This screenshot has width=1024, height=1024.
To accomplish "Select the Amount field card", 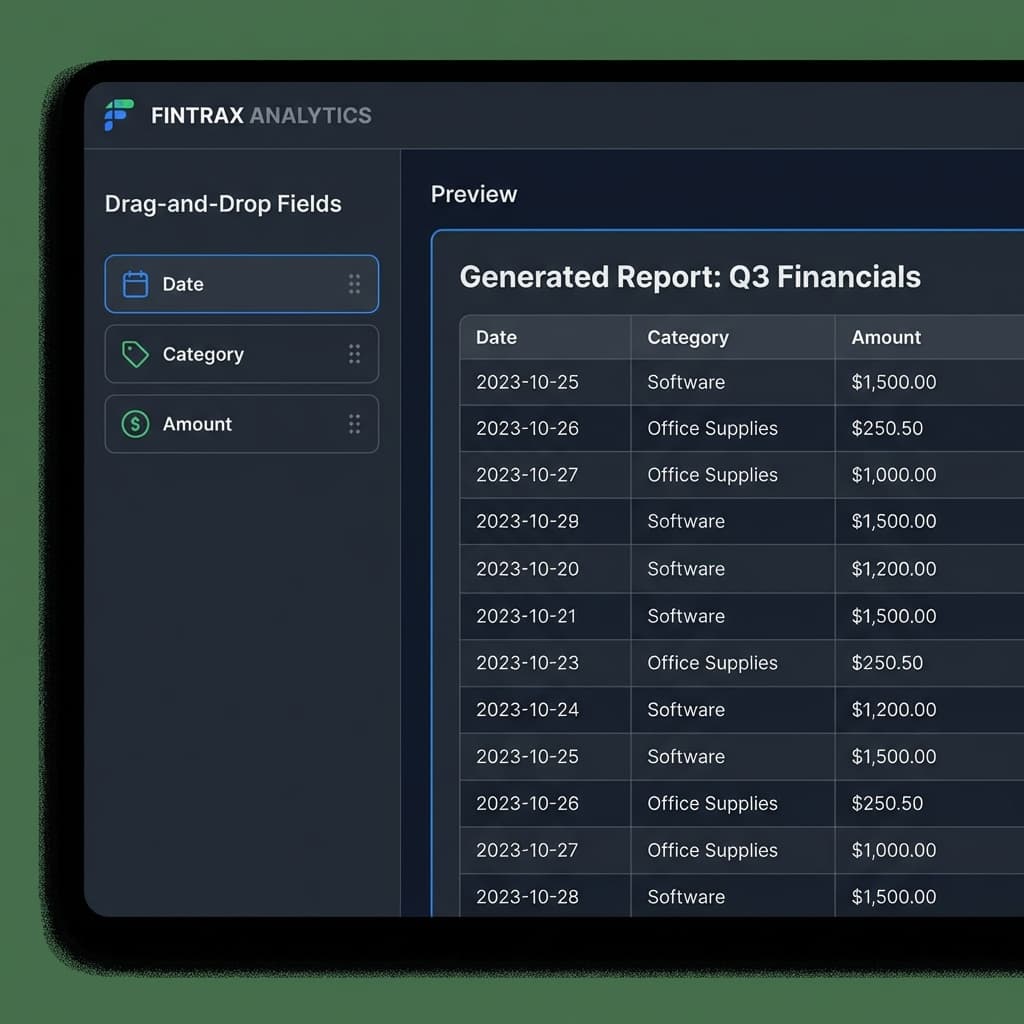I will pyautogui.click(x=241, y=424).
